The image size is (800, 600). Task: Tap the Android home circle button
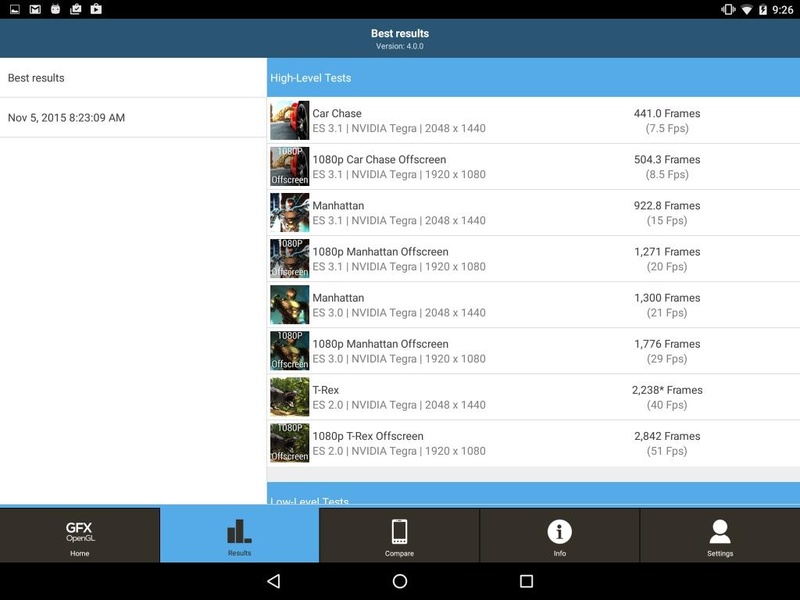pyautogui.click(x=400, y=581)
